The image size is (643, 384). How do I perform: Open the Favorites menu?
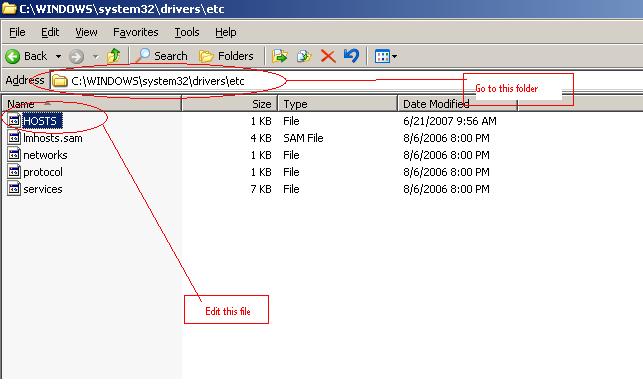coord(135,32)
